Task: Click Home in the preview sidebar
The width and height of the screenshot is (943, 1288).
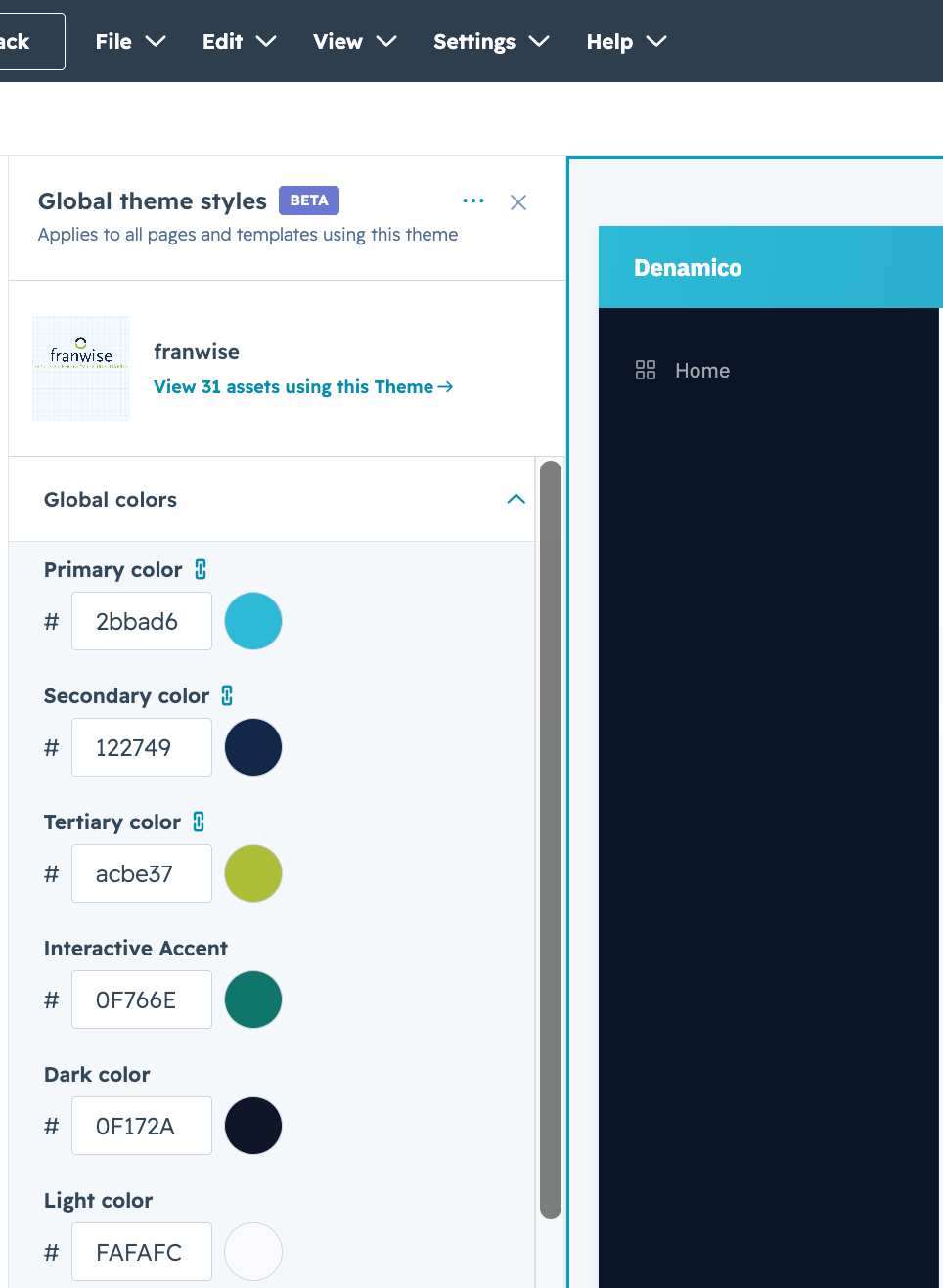Action: coord(702,370)
